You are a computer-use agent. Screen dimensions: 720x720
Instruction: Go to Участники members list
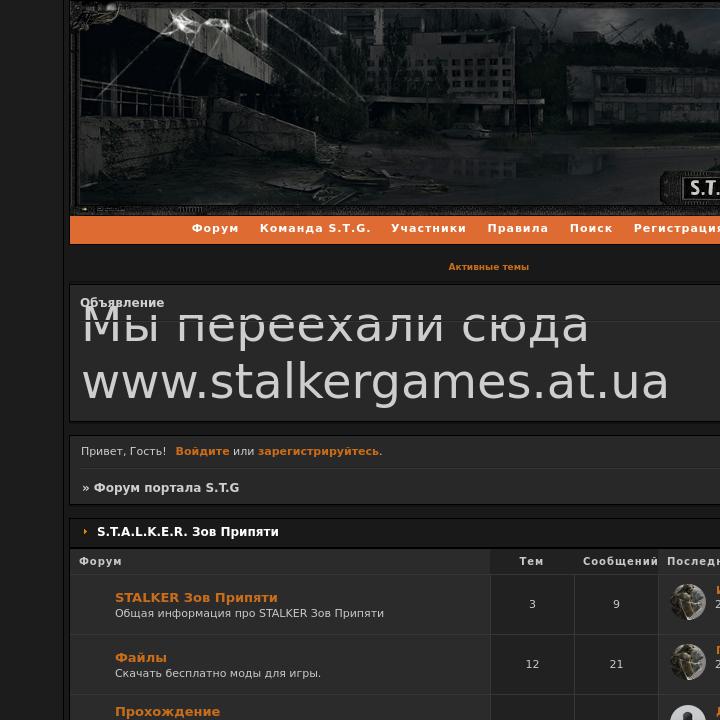pyautogui.click(x=428, y=228)
